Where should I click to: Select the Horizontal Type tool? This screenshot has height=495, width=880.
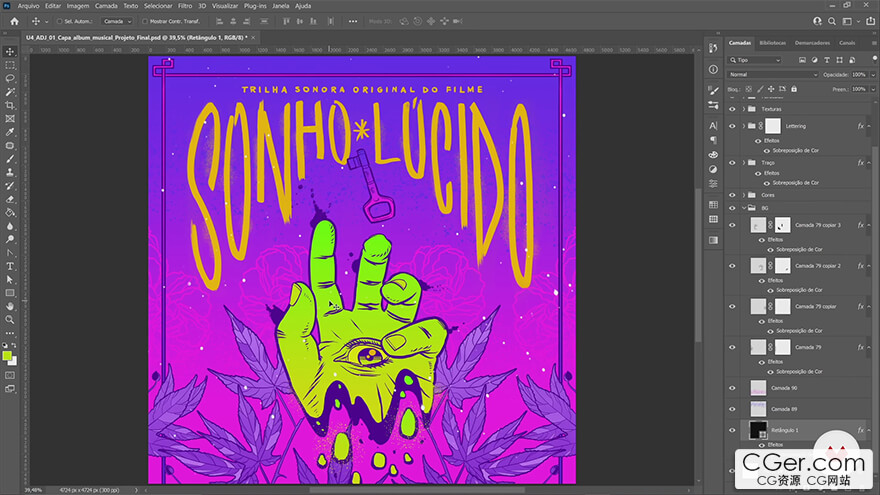(x=10, y=266)
